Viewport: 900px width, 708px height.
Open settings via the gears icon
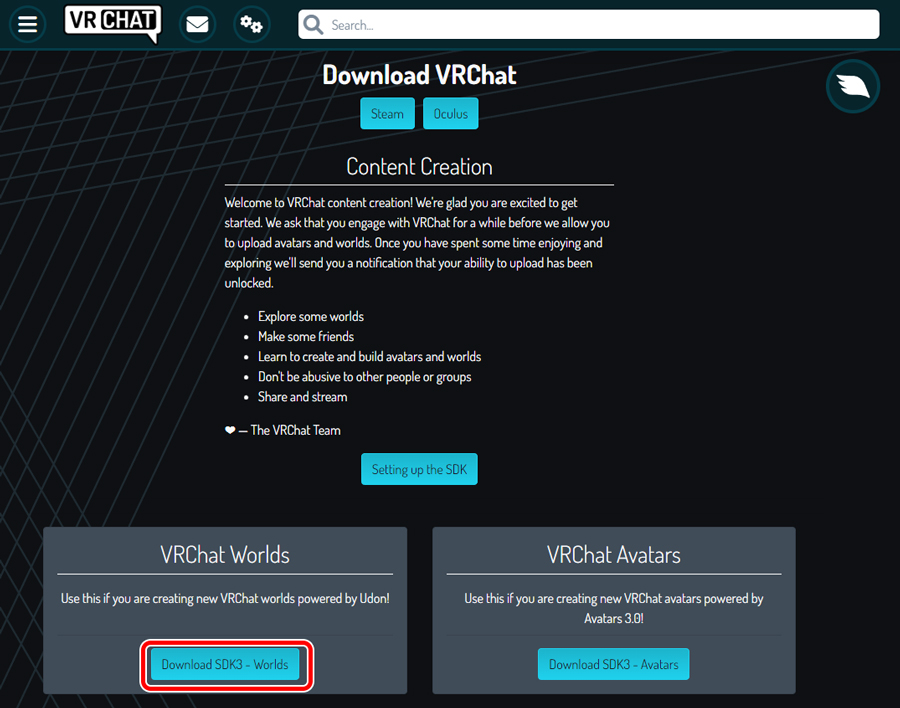[251, 24]
